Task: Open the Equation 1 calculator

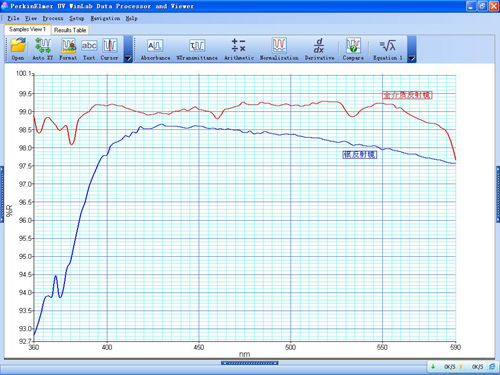Action: pyautogui.click(x=388, y=49)
